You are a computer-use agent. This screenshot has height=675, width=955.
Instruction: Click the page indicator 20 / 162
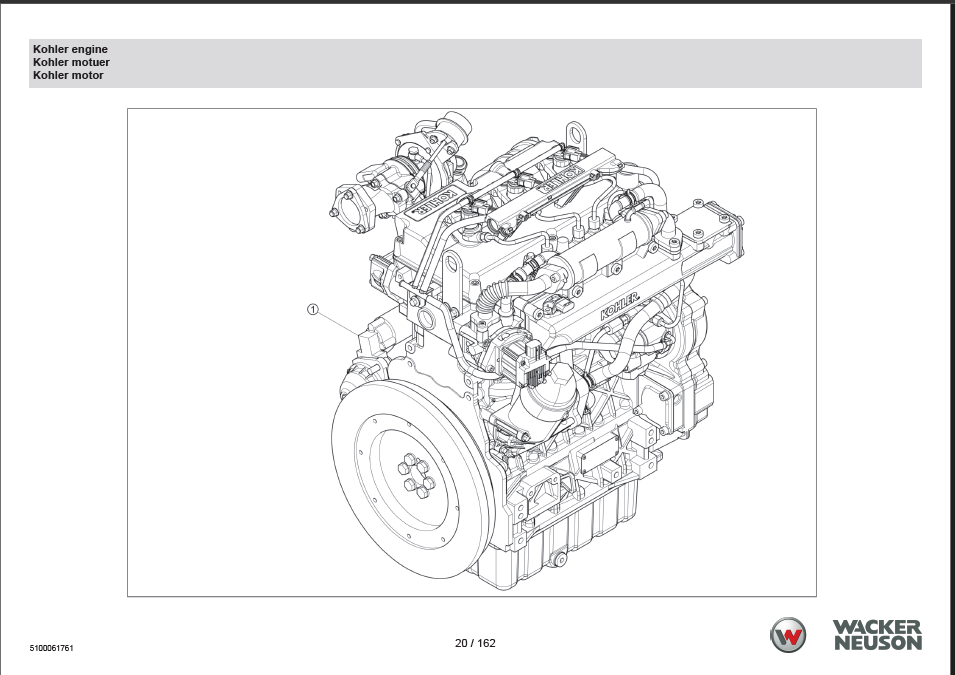pos(475,643)
